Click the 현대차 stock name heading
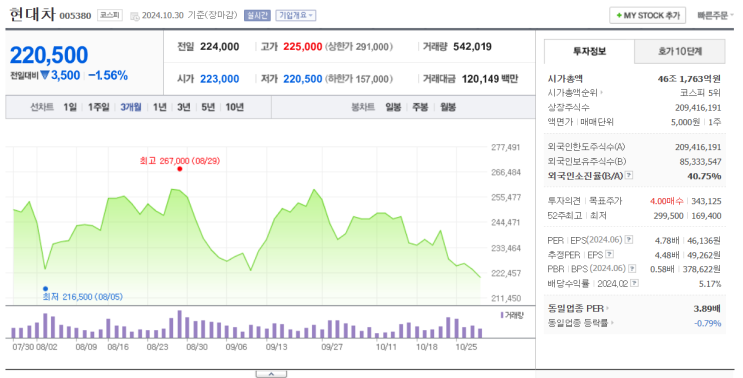Screen dimensions: 743x378 pyautogui.click(x=32, y=14)
